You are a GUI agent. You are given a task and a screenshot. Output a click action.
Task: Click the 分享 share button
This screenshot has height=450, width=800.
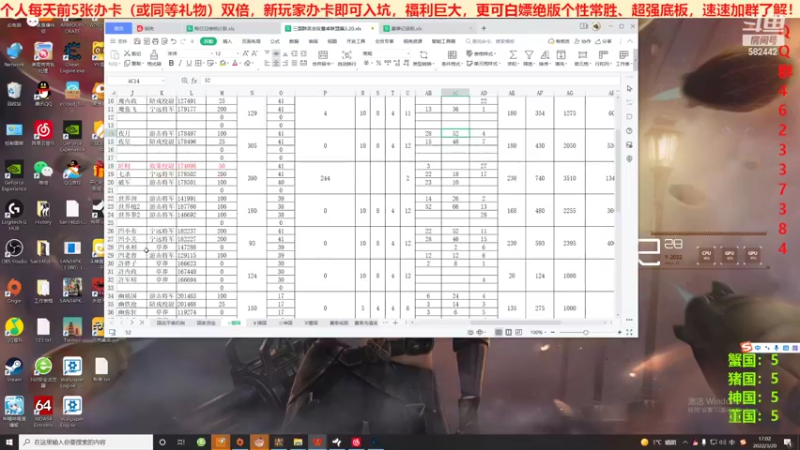604,41
